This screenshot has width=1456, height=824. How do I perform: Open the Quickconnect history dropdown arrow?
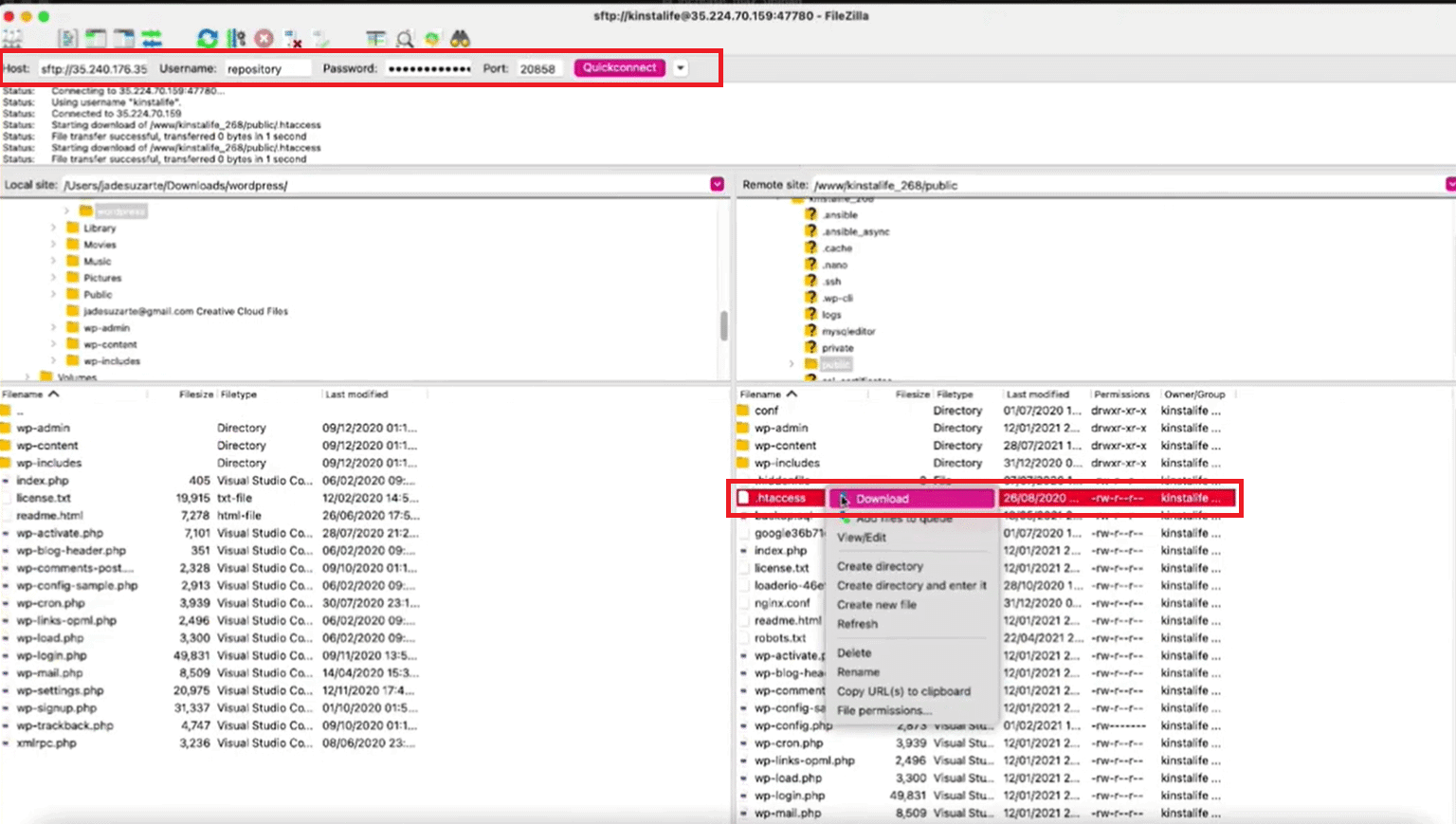(681, 68)
